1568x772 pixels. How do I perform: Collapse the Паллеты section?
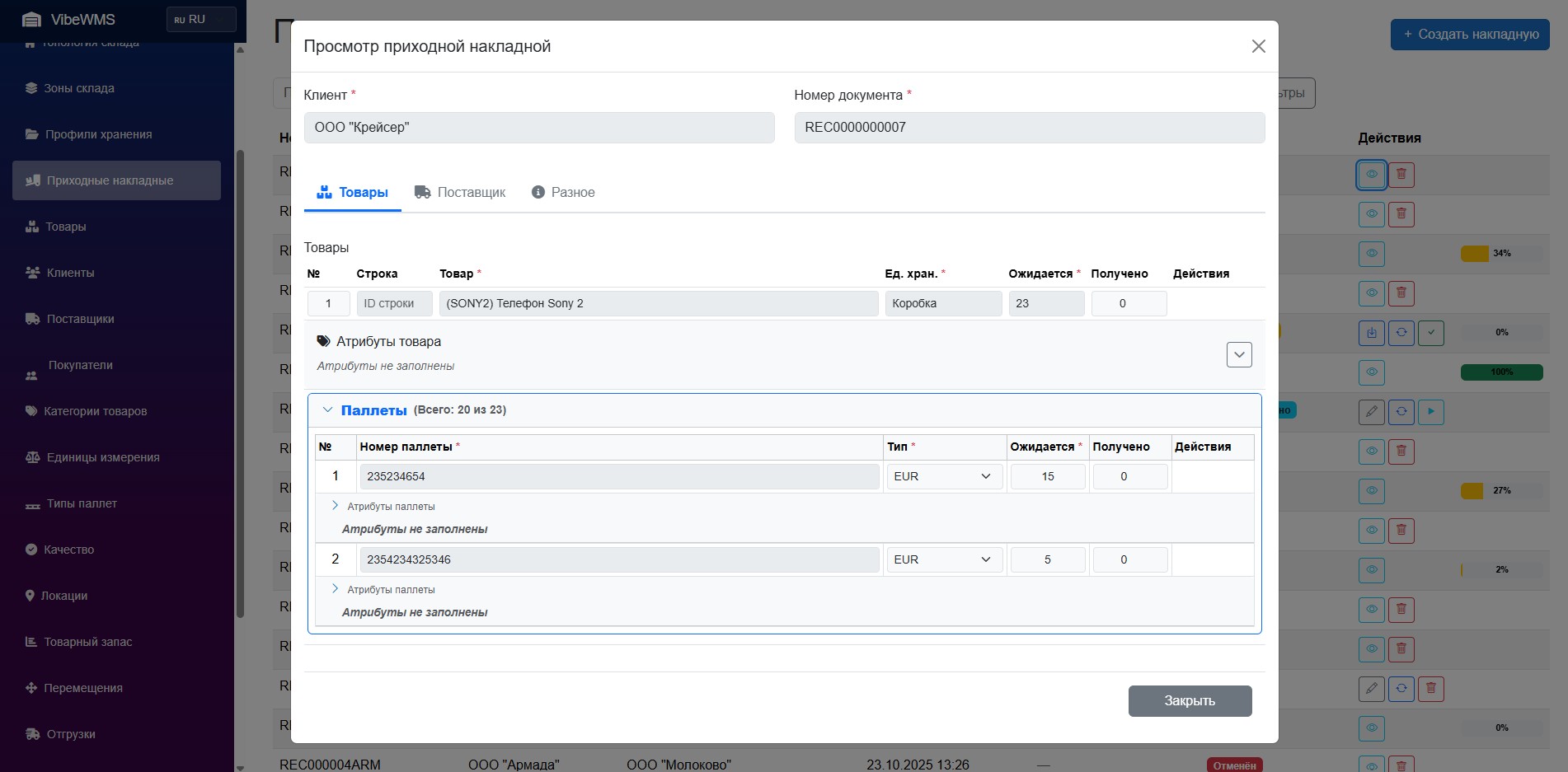(328, 409)
